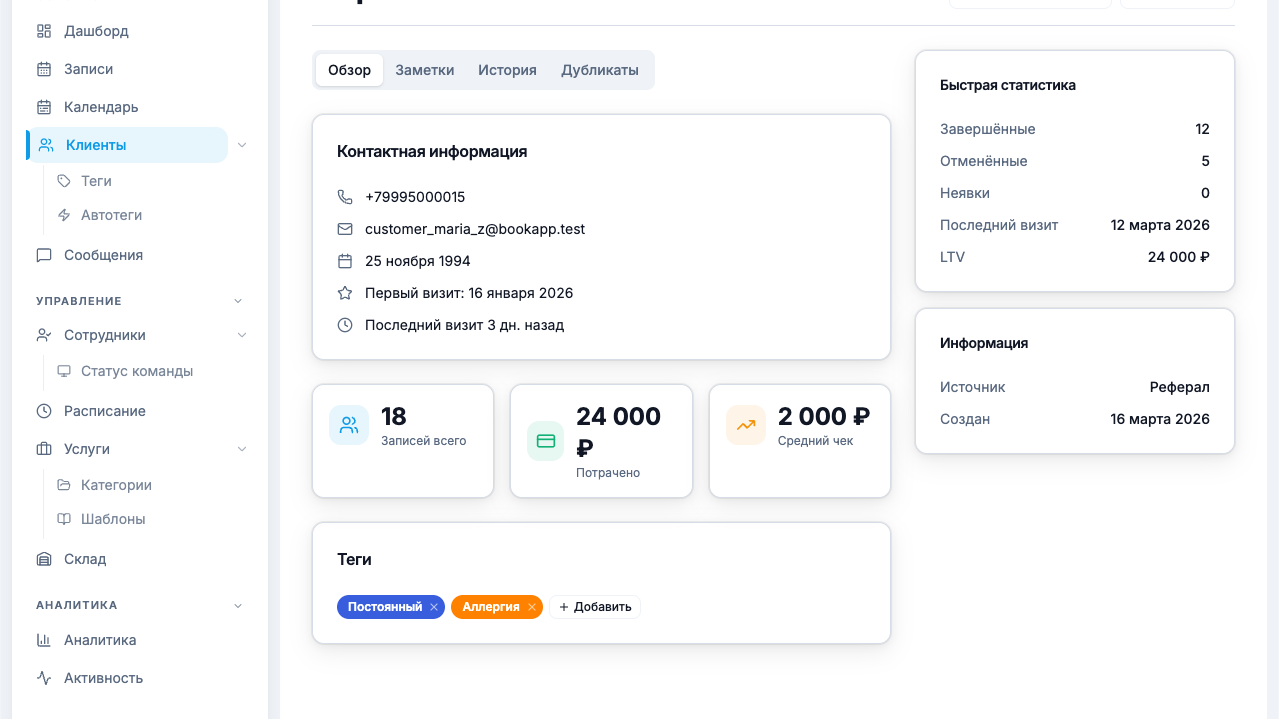Image resolution: width=1279 pixels, height=719 pixels.
Task: Select the Календарь icon in sidebar
Action: pyautogui.click(x=43, y=107)
